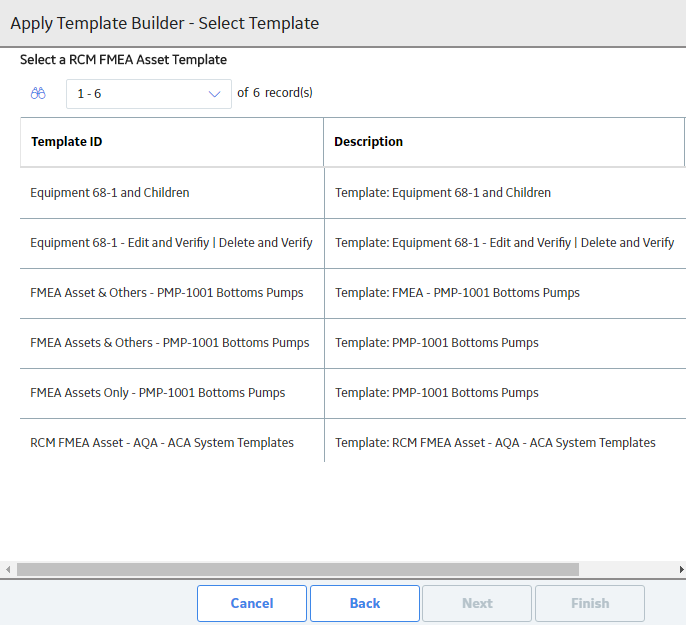The image size is (686, 625).
Task: Click the horizontal scrollbar thumb
Action: (298, 569)
